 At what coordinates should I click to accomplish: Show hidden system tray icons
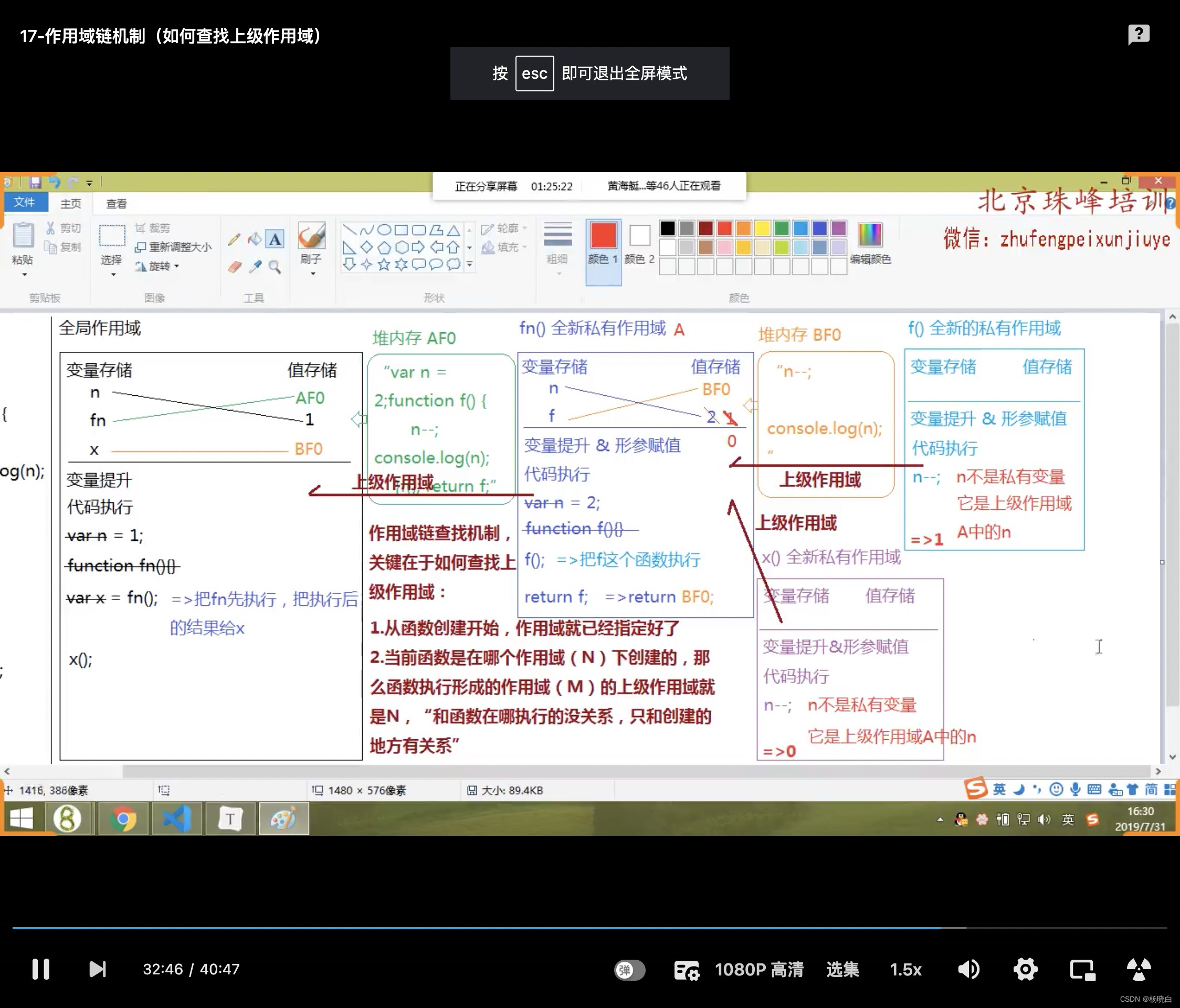pos(940,820)
